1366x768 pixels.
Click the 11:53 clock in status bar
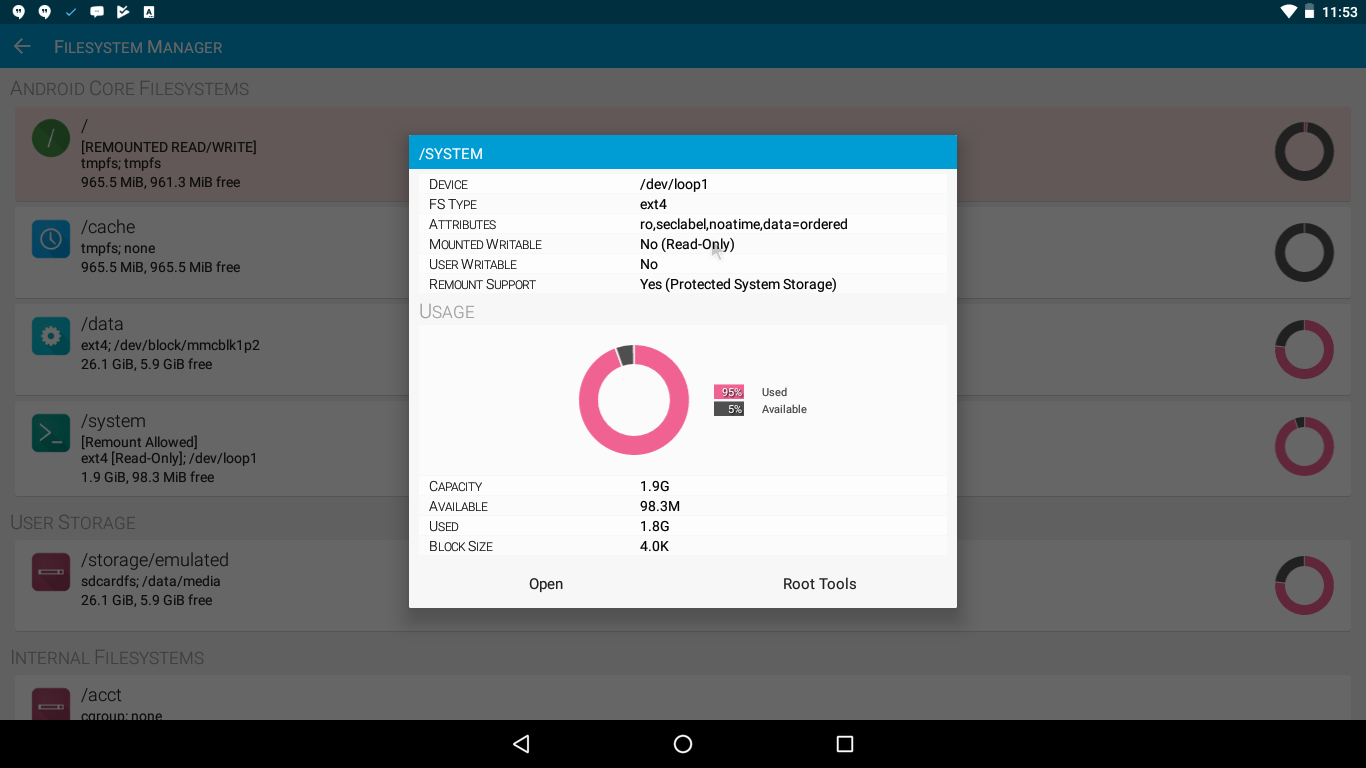1339,12
